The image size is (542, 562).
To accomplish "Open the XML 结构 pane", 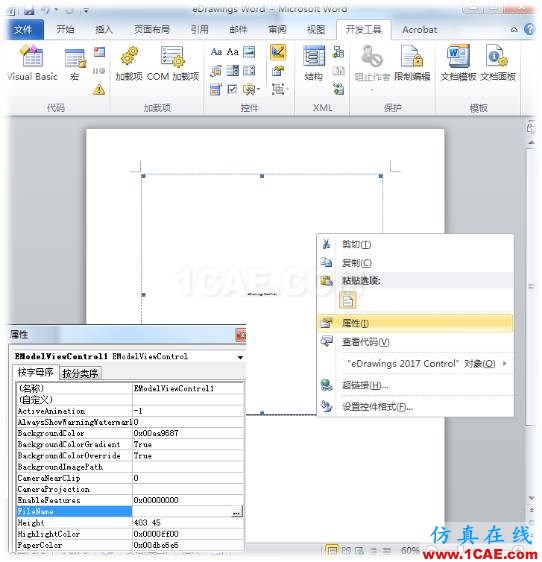I will [314, 63].
